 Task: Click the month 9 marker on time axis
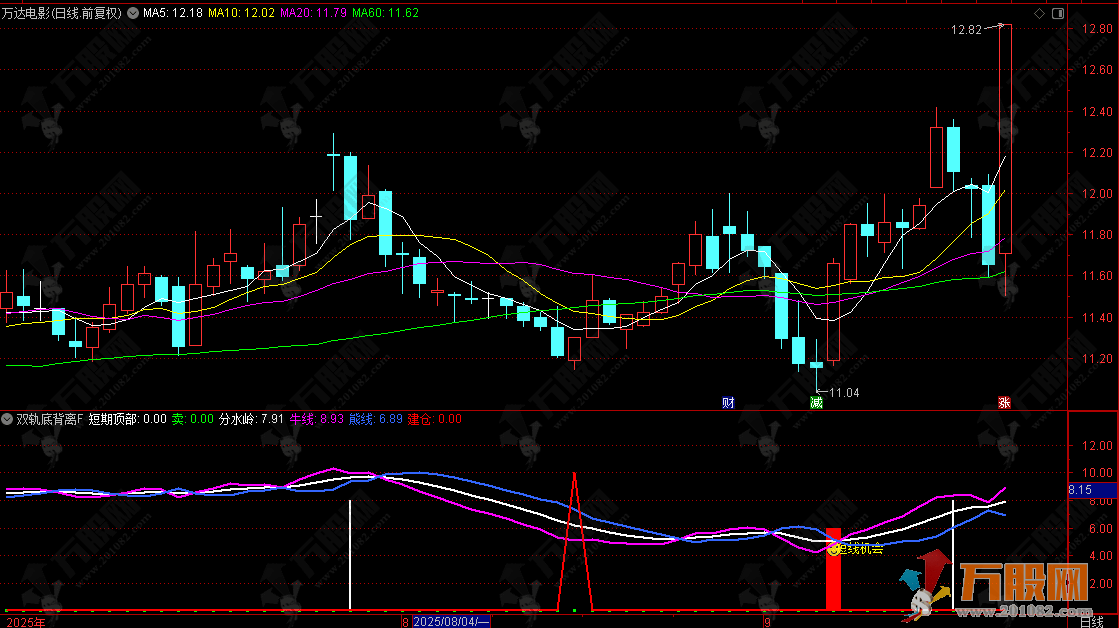(767, 622)
